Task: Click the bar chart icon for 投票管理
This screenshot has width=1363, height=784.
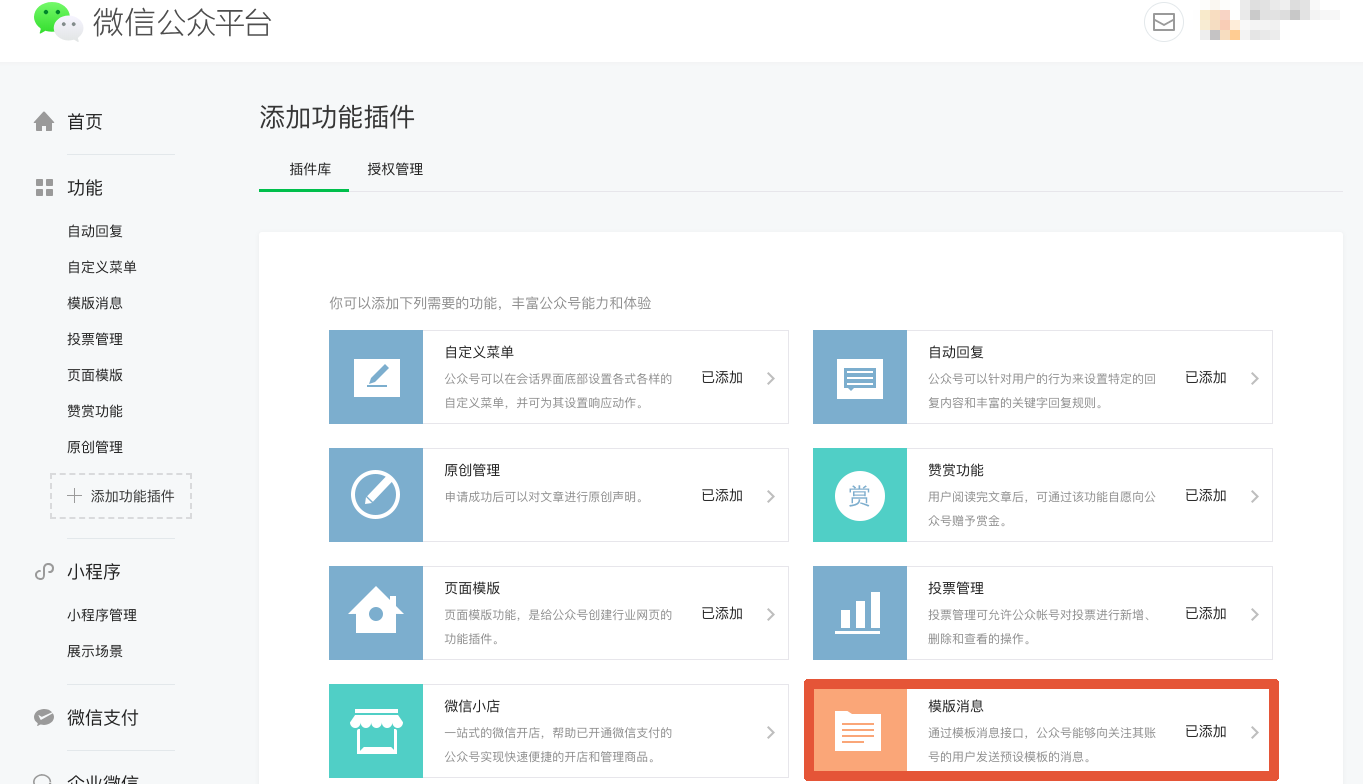Action: pyautogui.click(x=859, y=612)
